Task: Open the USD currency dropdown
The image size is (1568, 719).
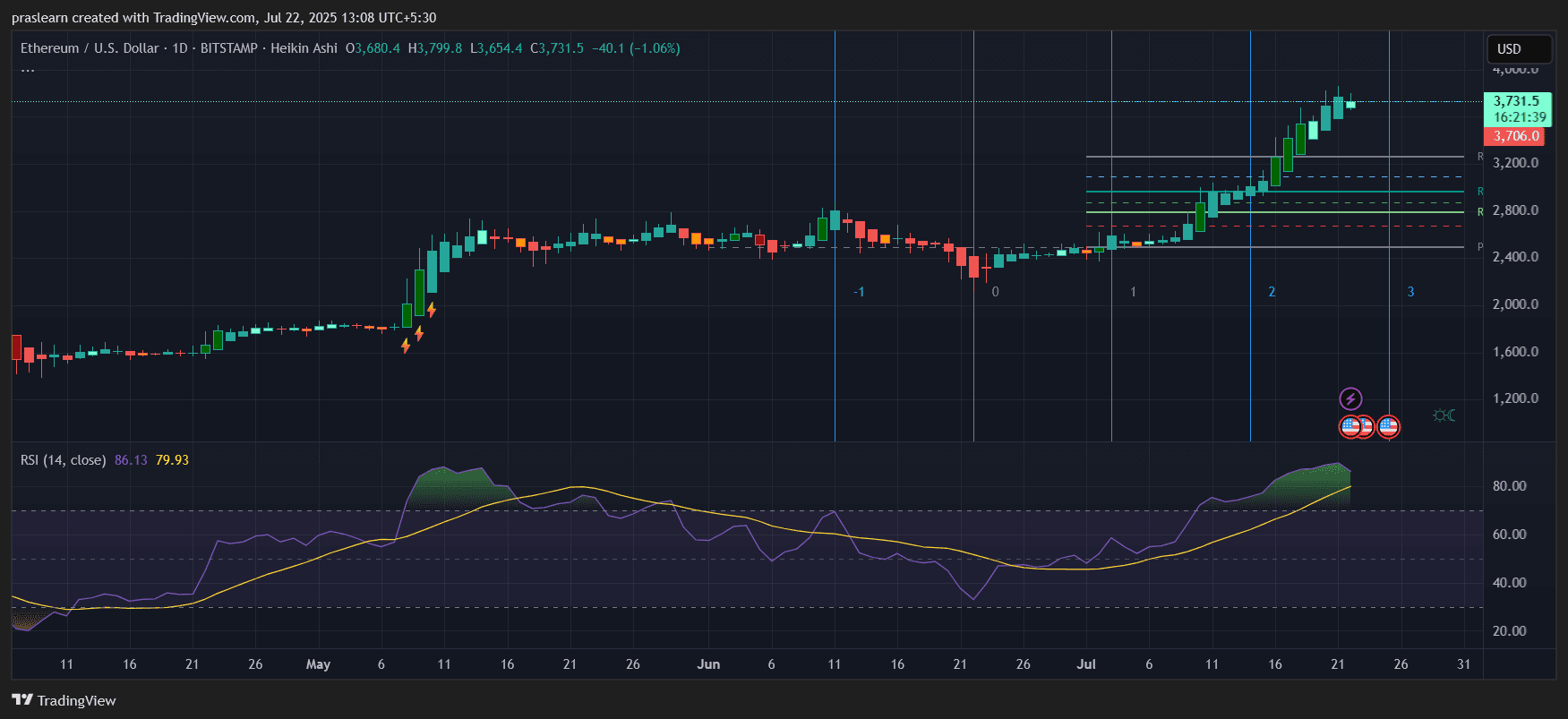Action: pyautogui.click(x=1518, y=49)
